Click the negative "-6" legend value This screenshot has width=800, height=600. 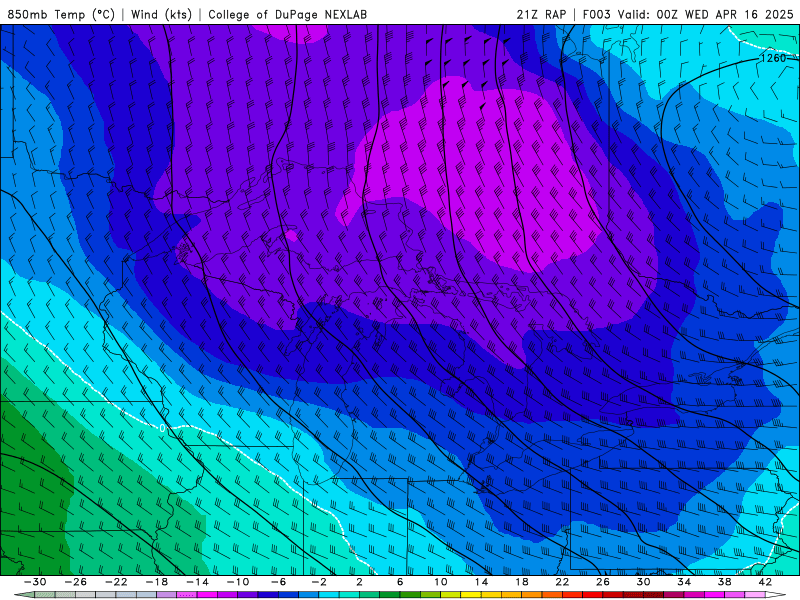coord(278,582)
